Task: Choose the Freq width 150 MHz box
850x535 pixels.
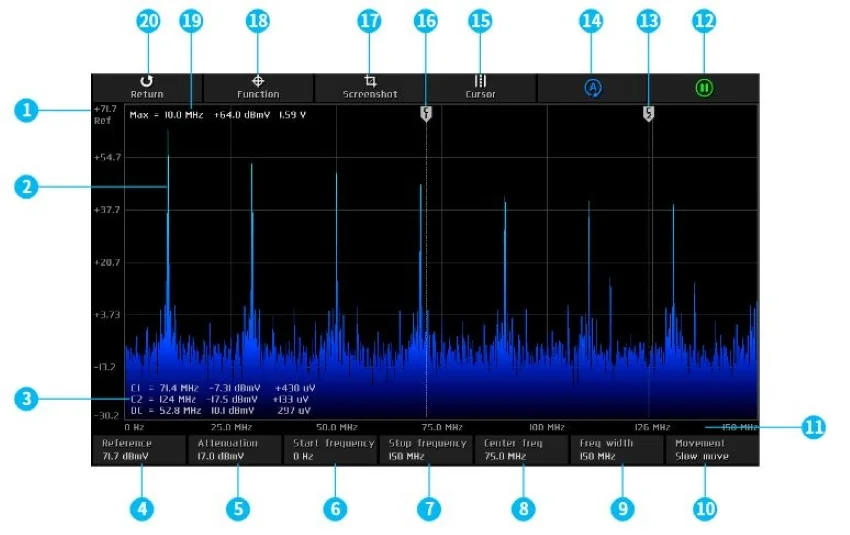Action: click(x=617, y=449)
